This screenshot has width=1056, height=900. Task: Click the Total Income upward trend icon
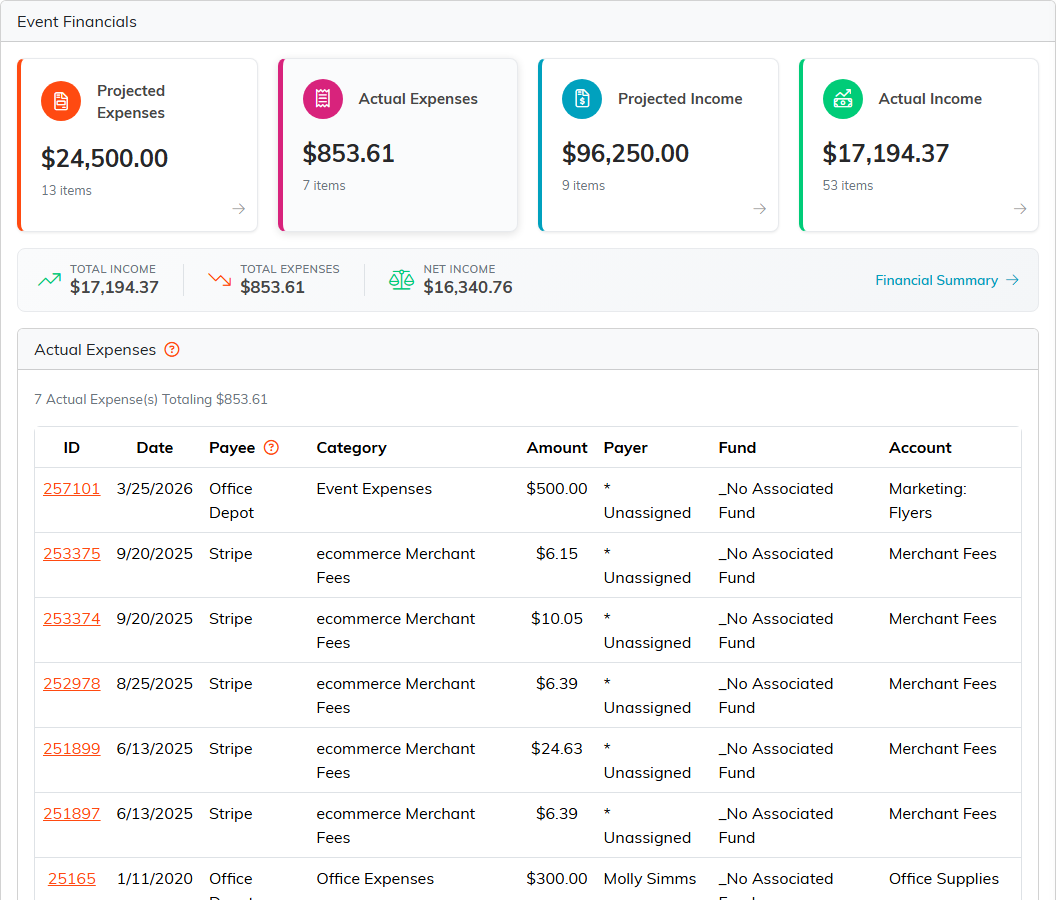point(50,280)
